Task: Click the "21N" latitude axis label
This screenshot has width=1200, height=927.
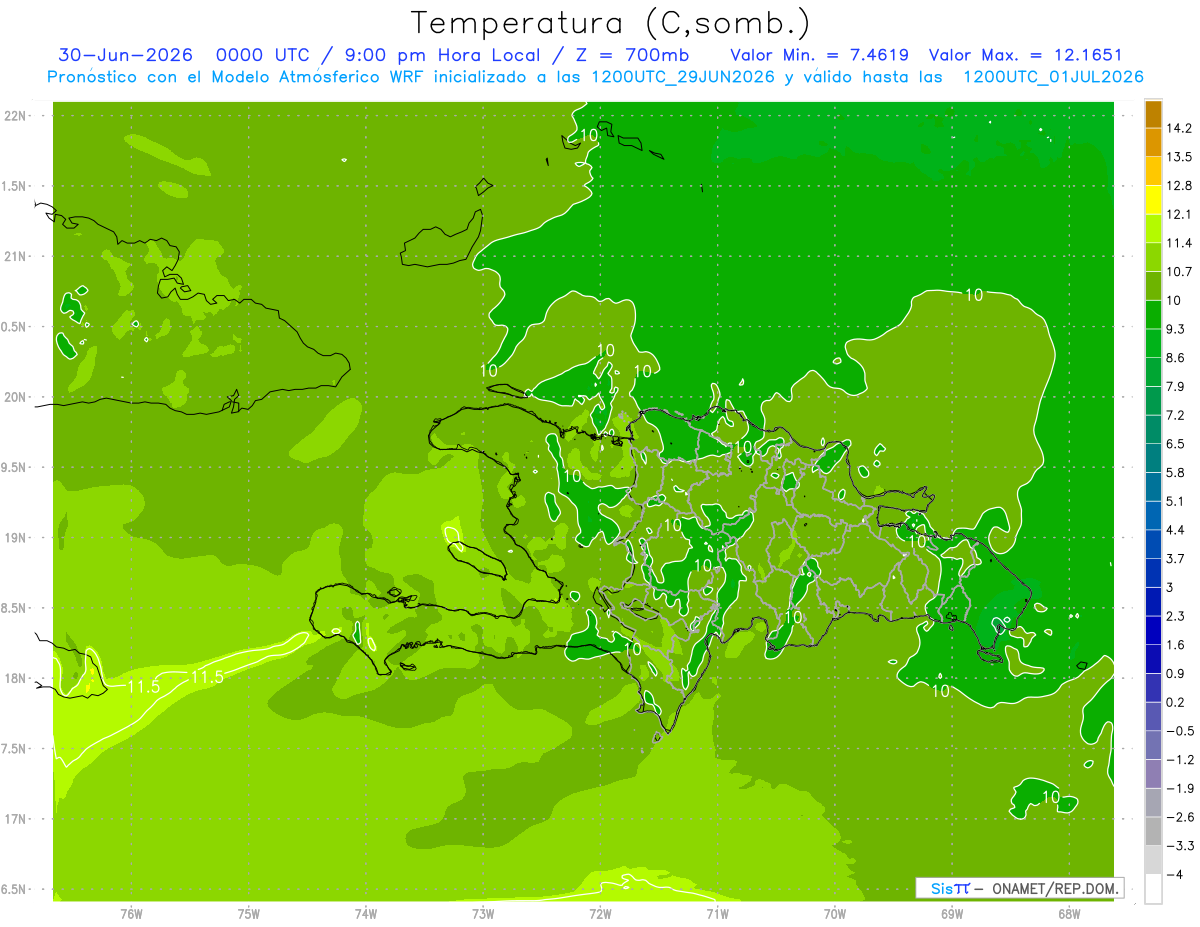Action: tap(16, 257)
